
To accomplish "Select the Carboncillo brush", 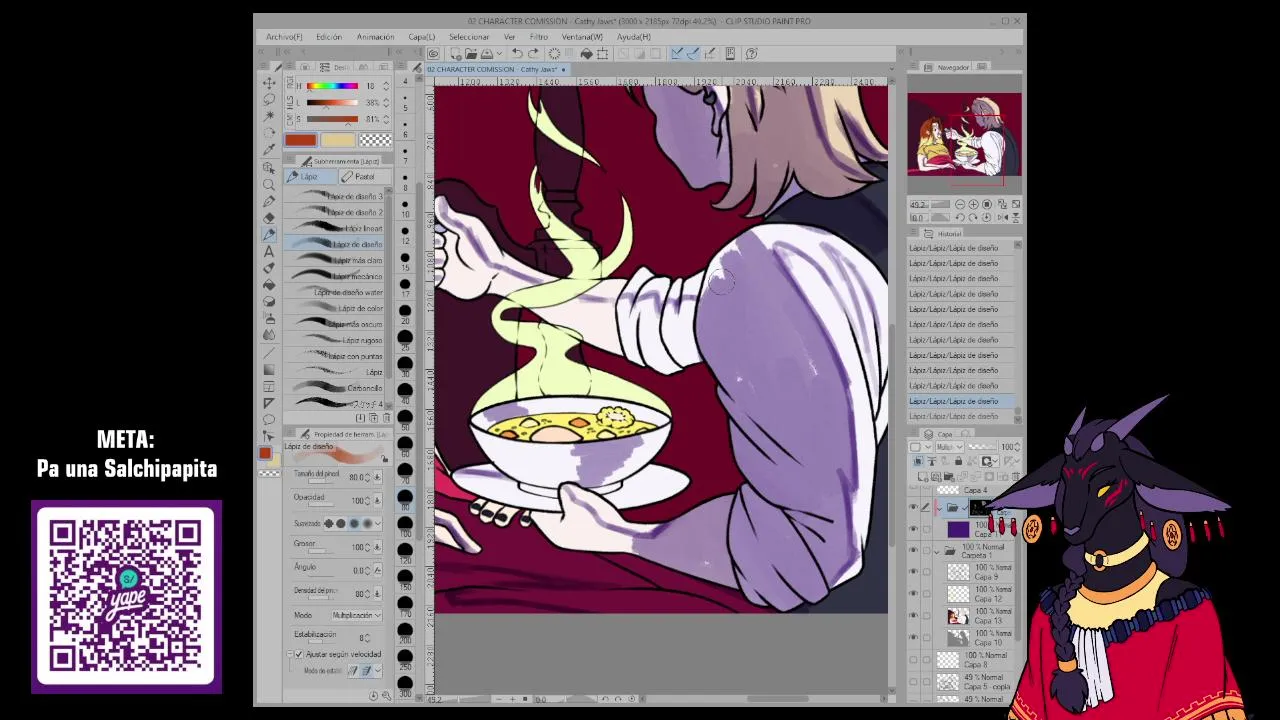I will [336, 388].
